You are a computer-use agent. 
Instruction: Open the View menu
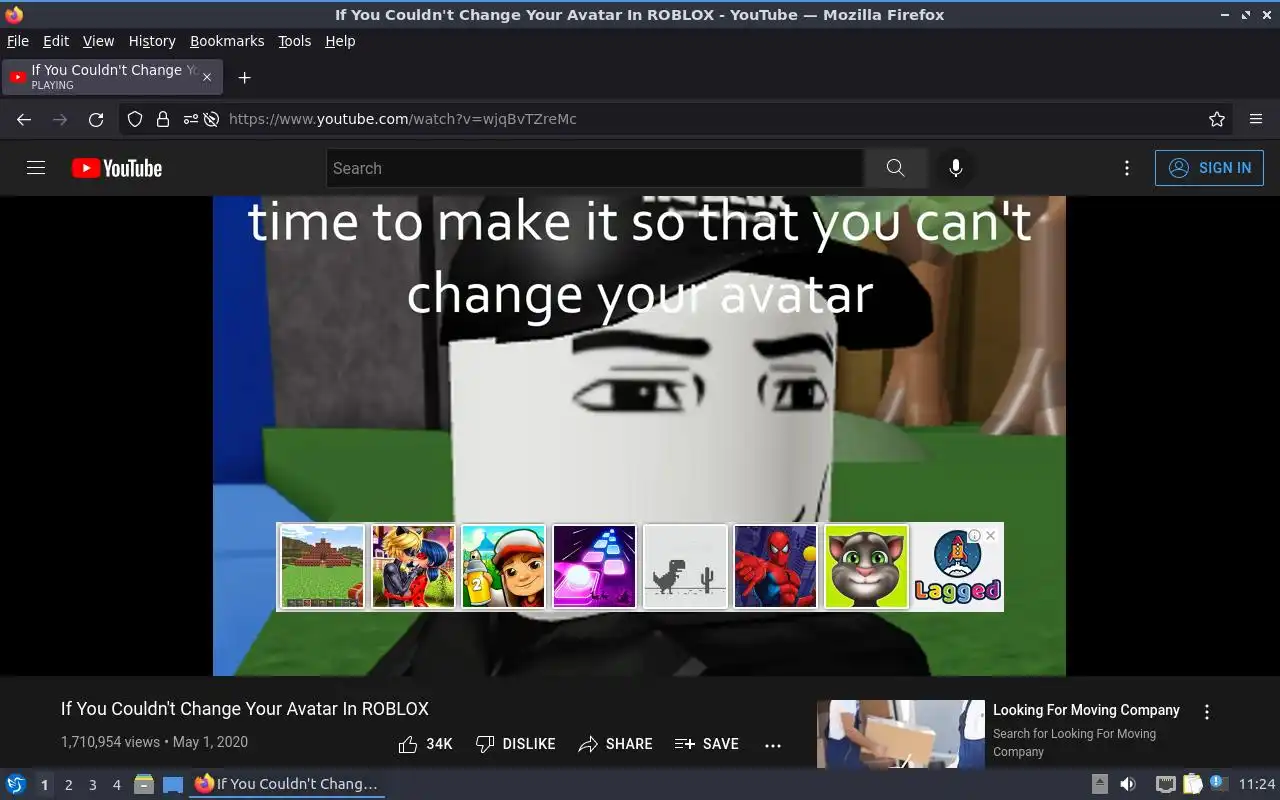(x=98, y=41)
